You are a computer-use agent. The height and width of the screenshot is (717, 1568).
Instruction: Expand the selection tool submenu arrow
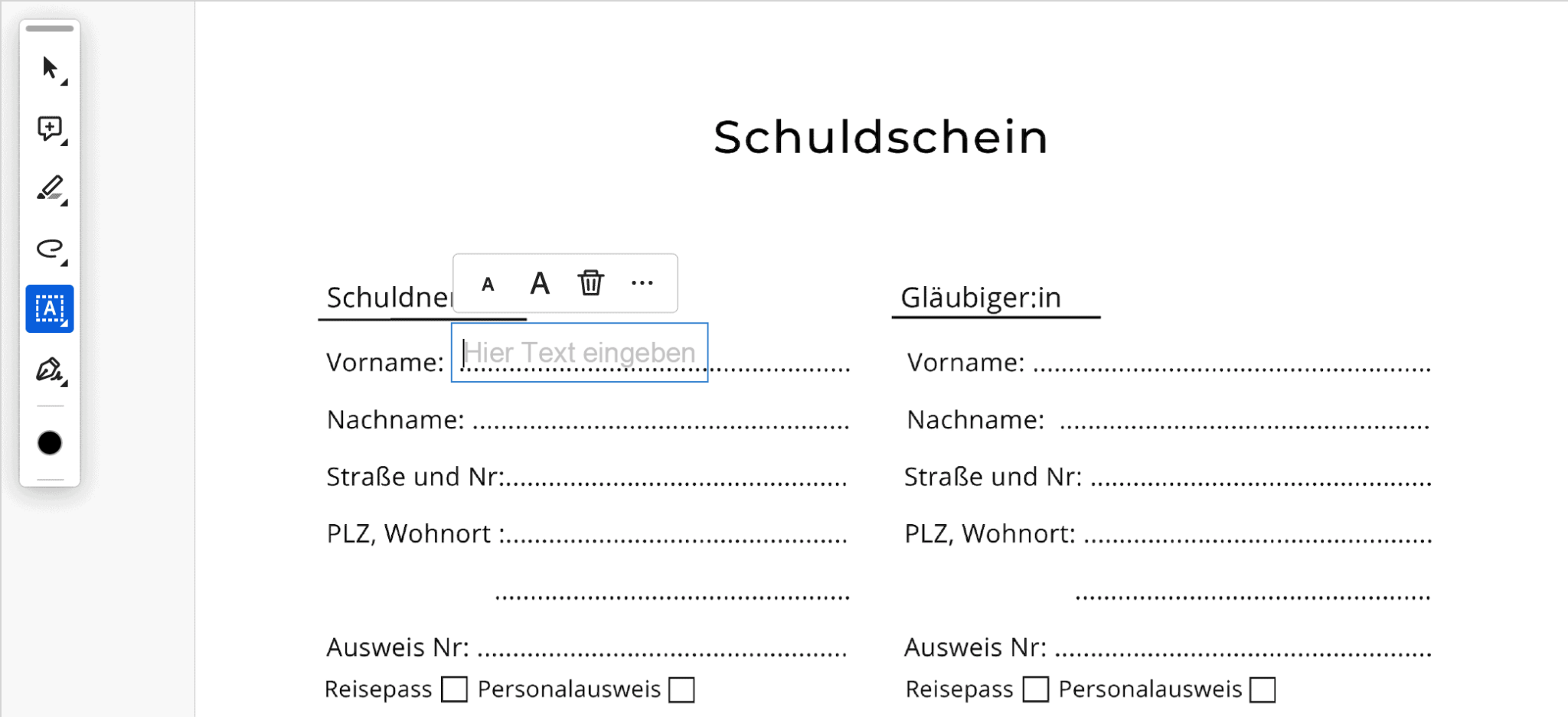click(64, 82)
